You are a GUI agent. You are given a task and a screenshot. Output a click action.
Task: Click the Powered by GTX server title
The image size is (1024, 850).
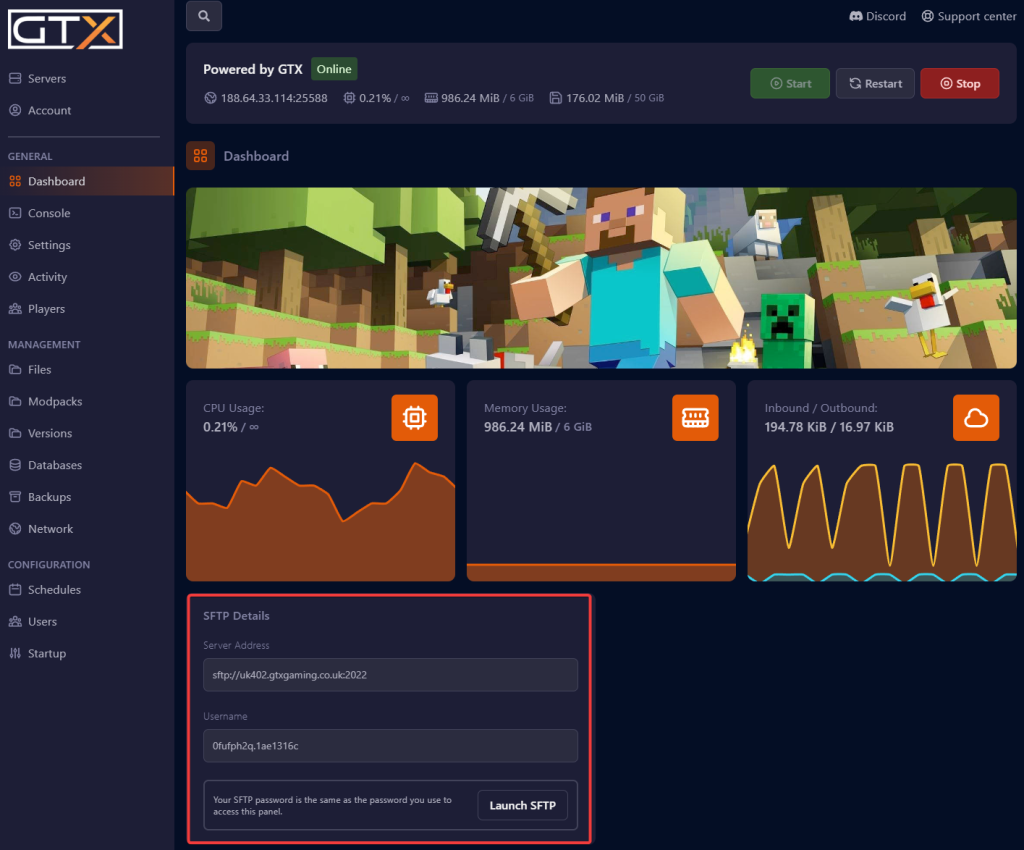click(x=253, y=69)
